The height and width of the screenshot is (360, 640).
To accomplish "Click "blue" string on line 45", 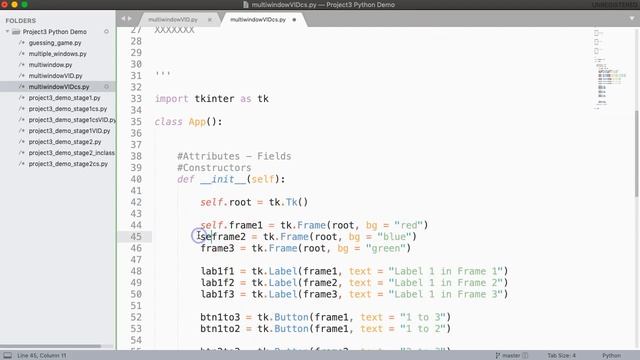I will 394,237.
